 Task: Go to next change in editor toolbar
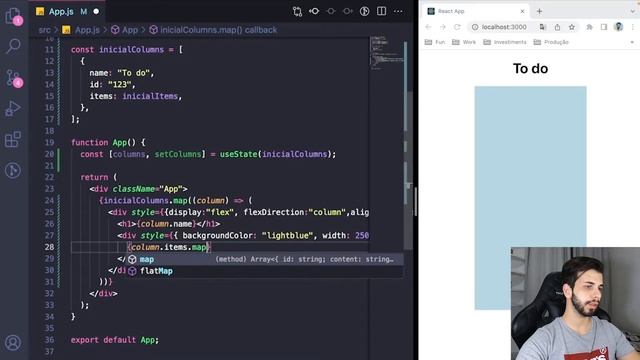click(x=347, y=11)
